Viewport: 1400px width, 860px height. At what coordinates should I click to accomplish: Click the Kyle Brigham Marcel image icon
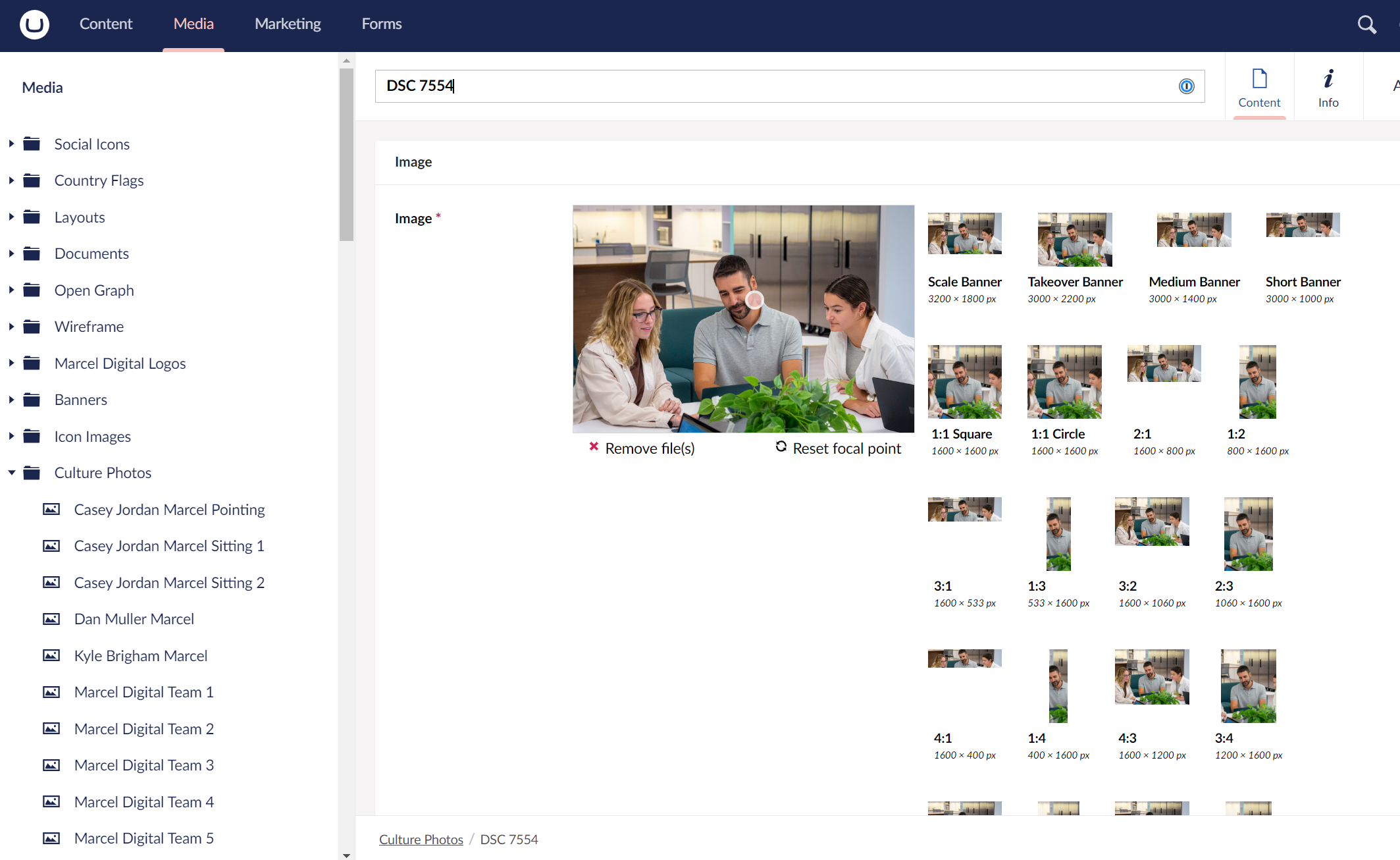coord(51,656)
